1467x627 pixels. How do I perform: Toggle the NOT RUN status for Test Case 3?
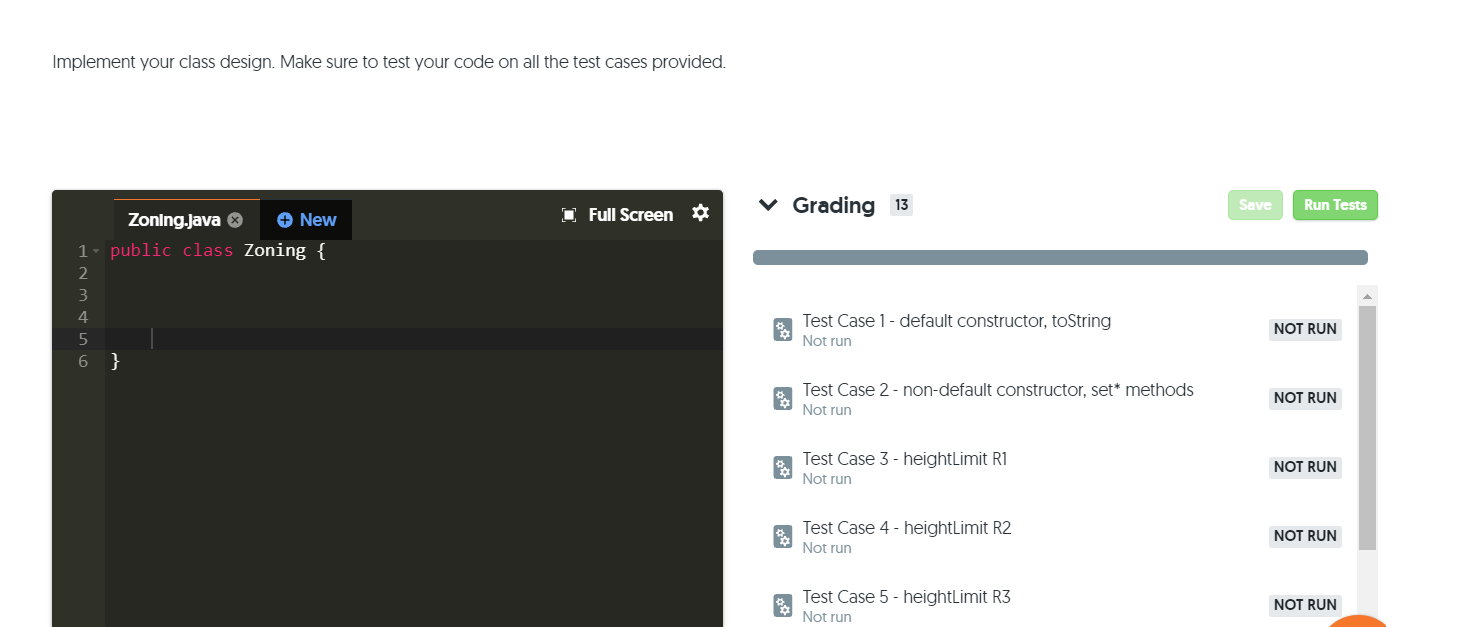click(1305, 467)
